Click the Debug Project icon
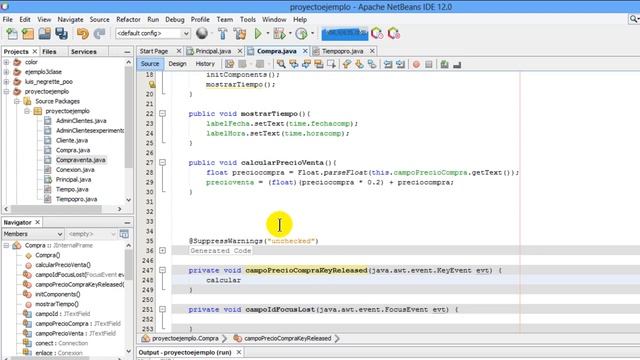The image size is (640, 360). [280, 33]
